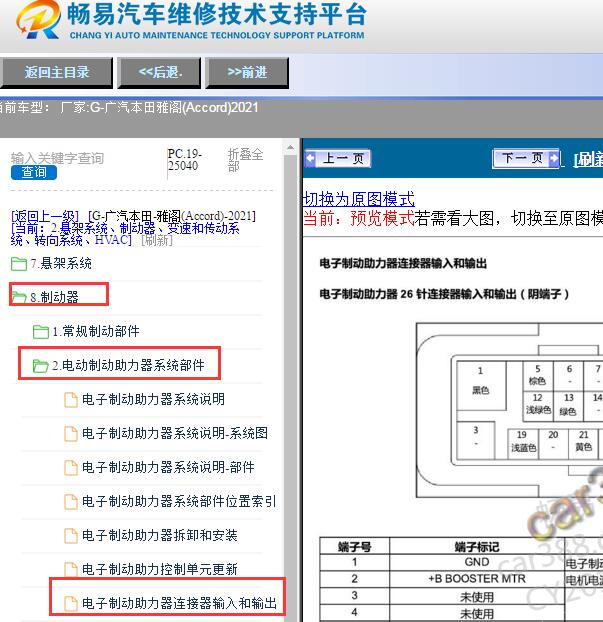Go to the previous page with 上一页
Screen dimensions: 603x622
(x=338, y=159)
